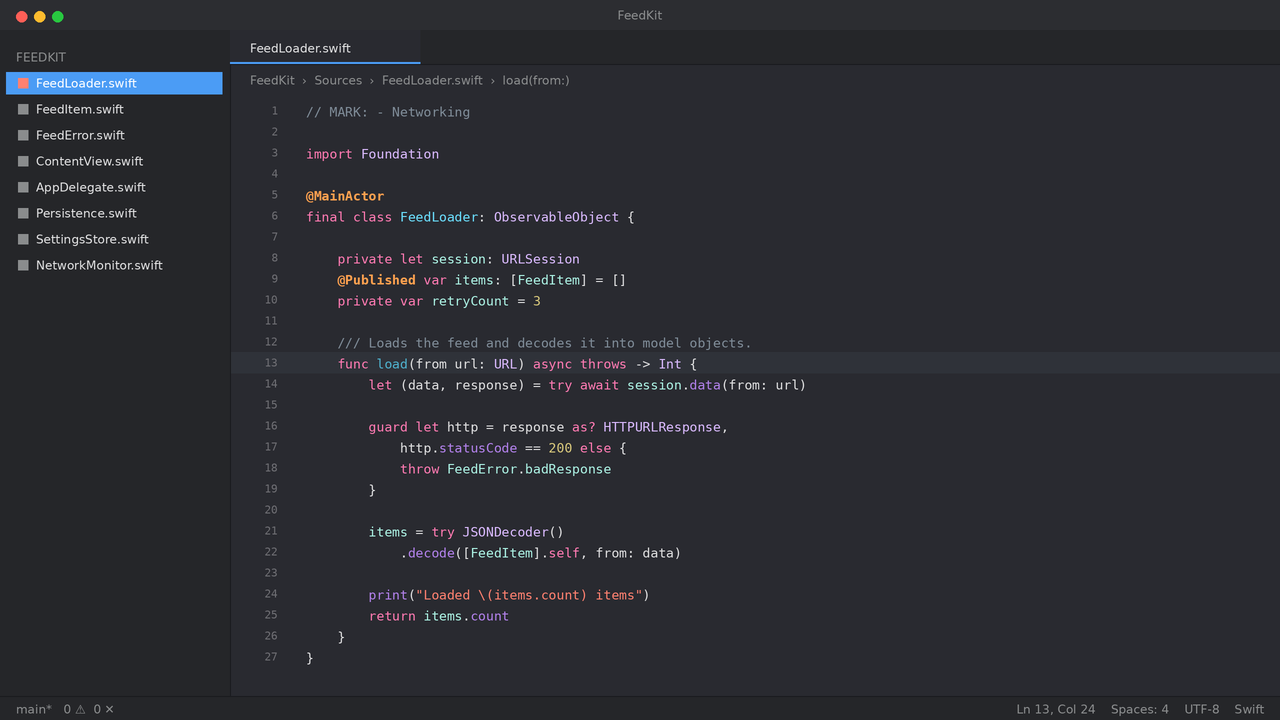Click the MARK: - Networking comment
Viewport: 1280px width, 720px height.
tap(388, 112)
